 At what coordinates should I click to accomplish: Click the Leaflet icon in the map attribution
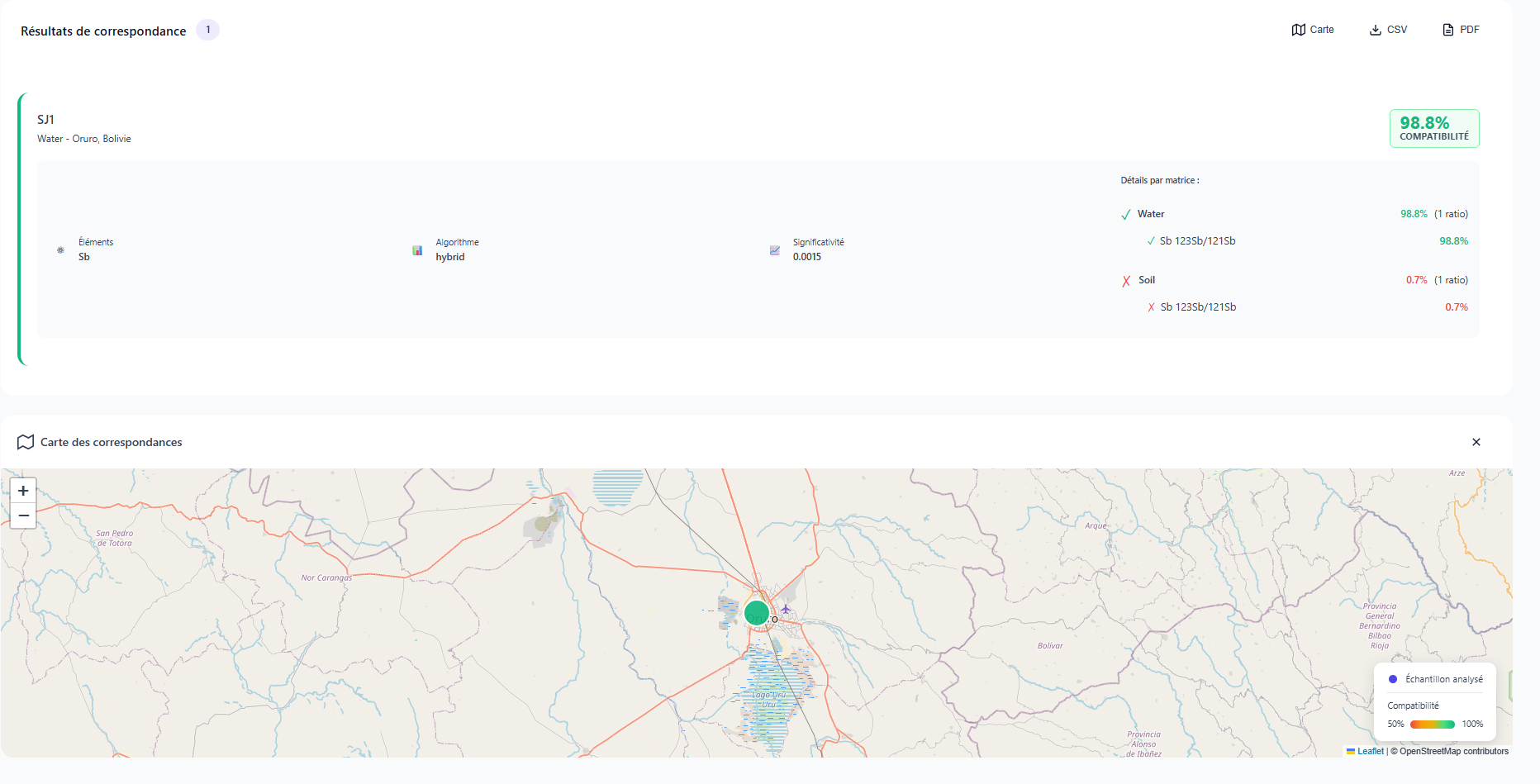pos(1350,751)
